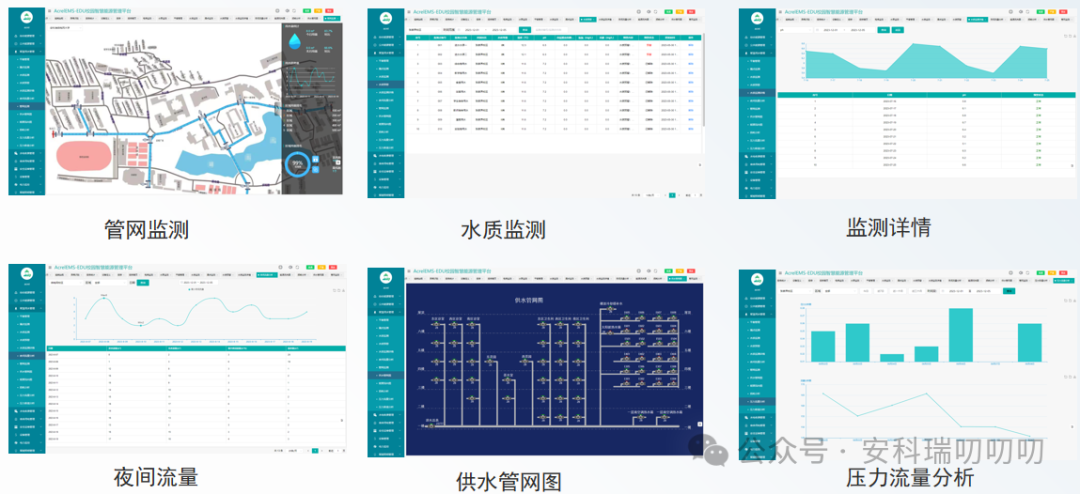Click the teal query button in 水质监测 filter bar
This screenshot has height=494, width=1080.
525,30
